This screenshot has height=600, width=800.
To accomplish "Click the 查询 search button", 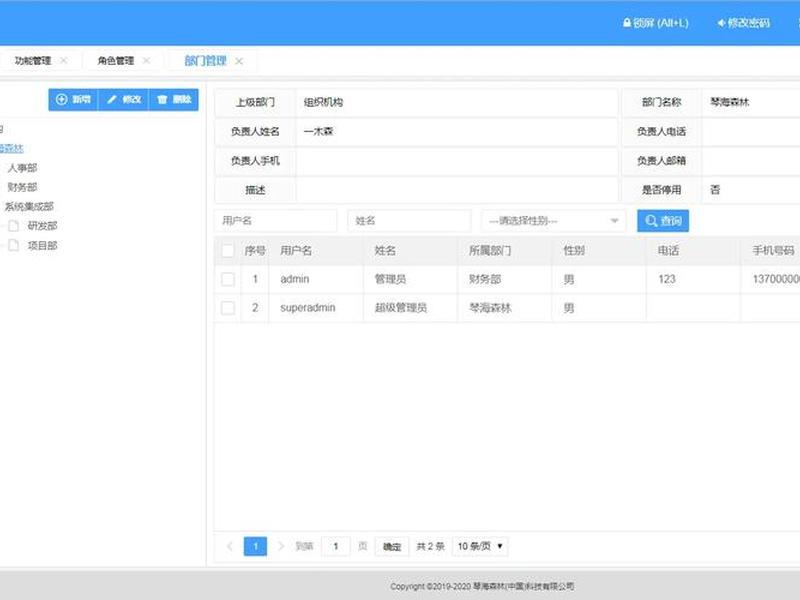I will pos(663,221).
